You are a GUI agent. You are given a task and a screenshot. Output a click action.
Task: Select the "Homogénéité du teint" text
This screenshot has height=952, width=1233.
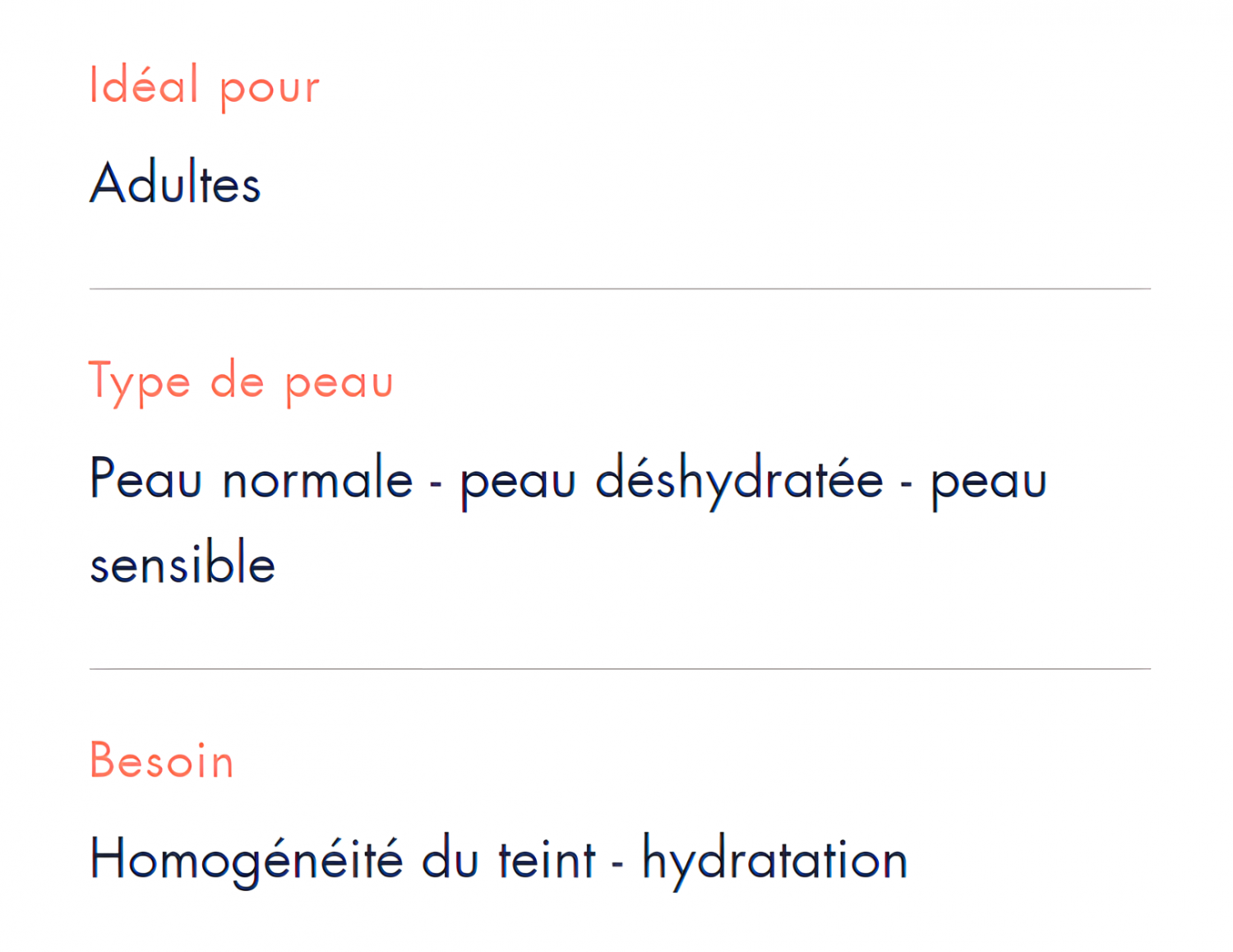pyautogui.click(x=342, y=860)
